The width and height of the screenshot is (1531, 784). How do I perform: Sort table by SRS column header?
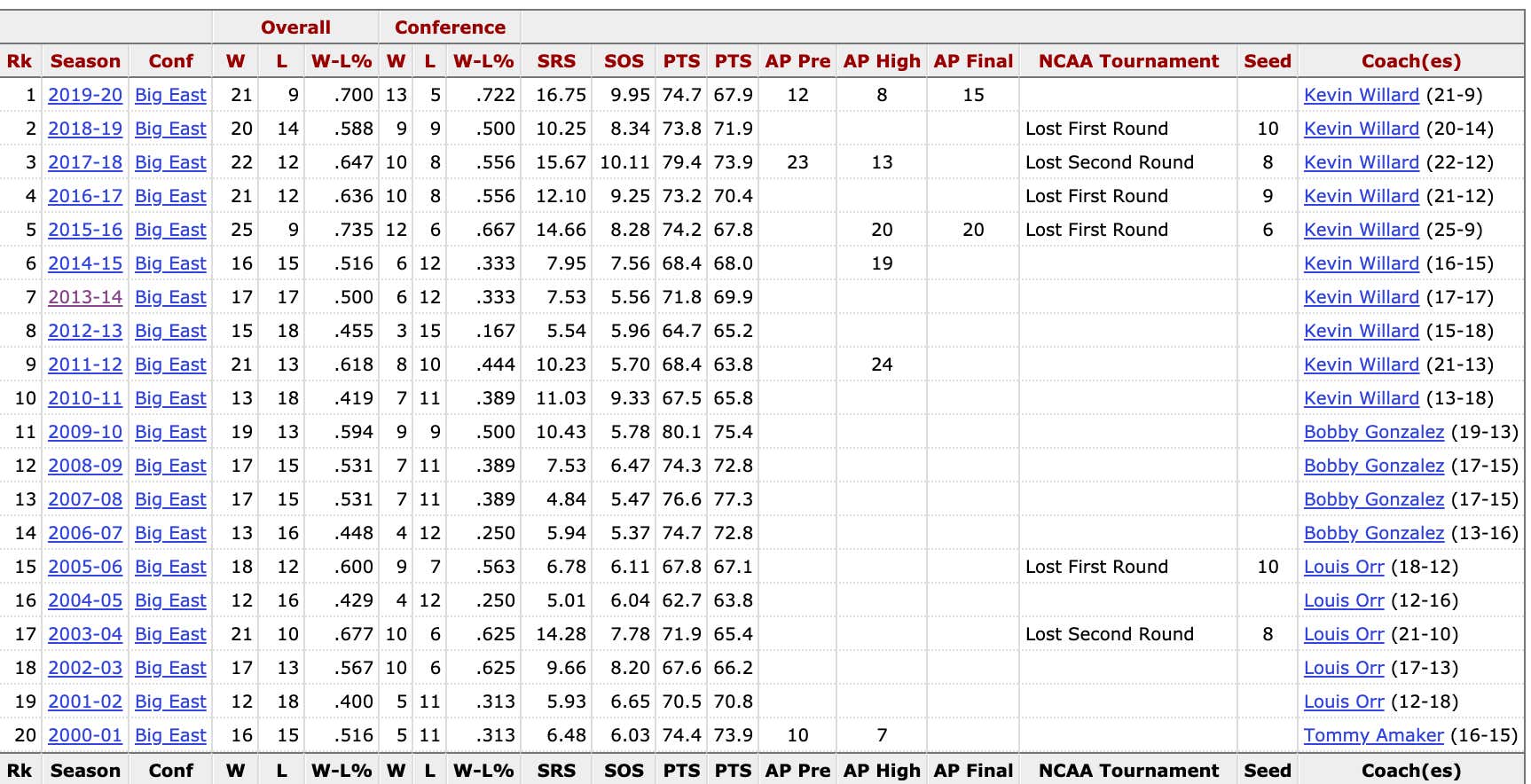pyautogui.click(x=556, y=61)
